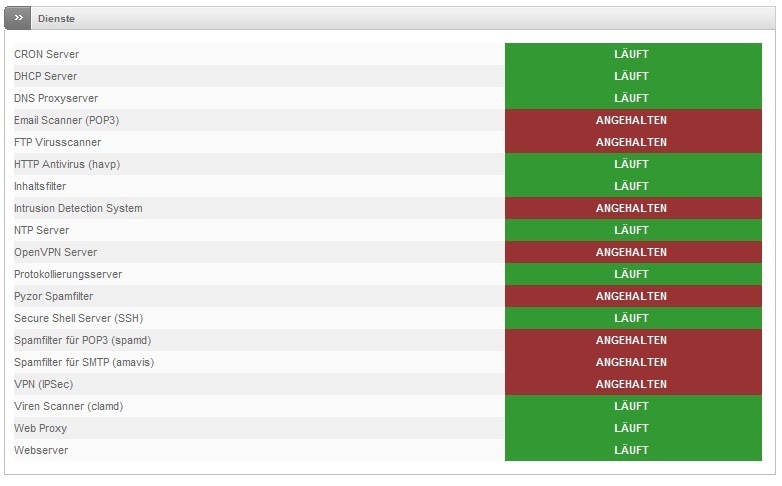The image size is (782, 486).
Task: Select the Spamfilter für SMTP (amavis) label
Action: coord(84,362)
